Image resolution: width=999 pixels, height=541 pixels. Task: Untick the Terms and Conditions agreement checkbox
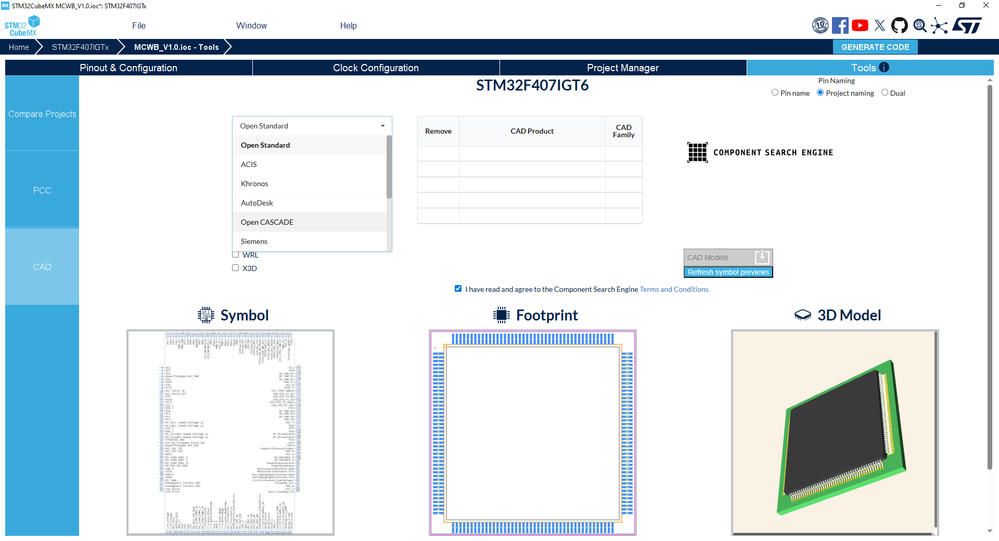458,289
